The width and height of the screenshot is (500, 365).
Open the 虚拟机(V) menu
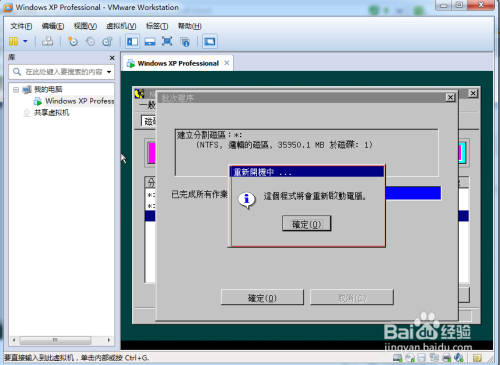pyautogui.click(x=121, y=26)
